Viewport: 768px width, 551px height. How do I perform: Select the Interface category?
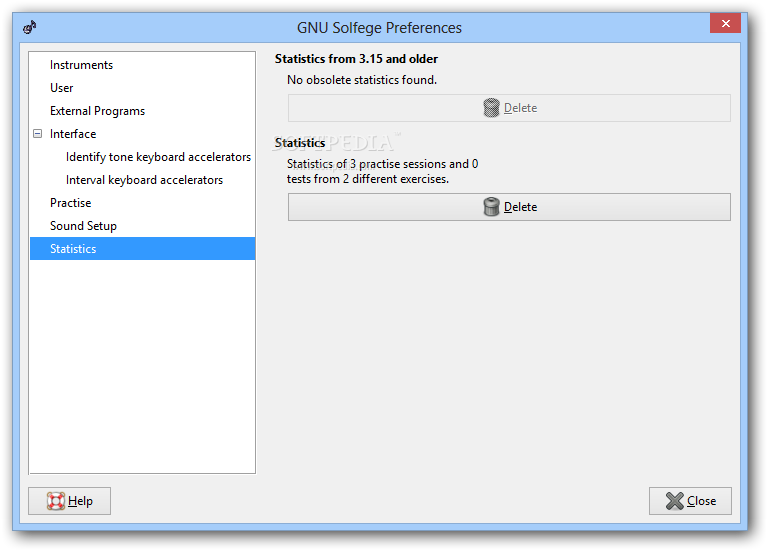point(73,134)
